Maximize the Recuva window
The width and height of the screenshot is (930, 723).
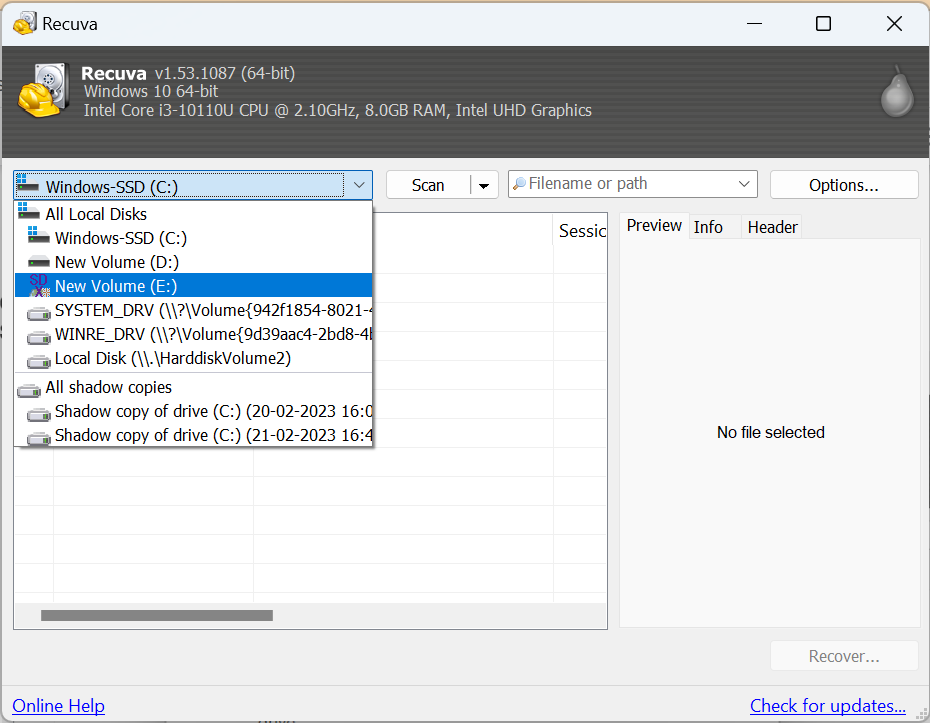point(823,24)
